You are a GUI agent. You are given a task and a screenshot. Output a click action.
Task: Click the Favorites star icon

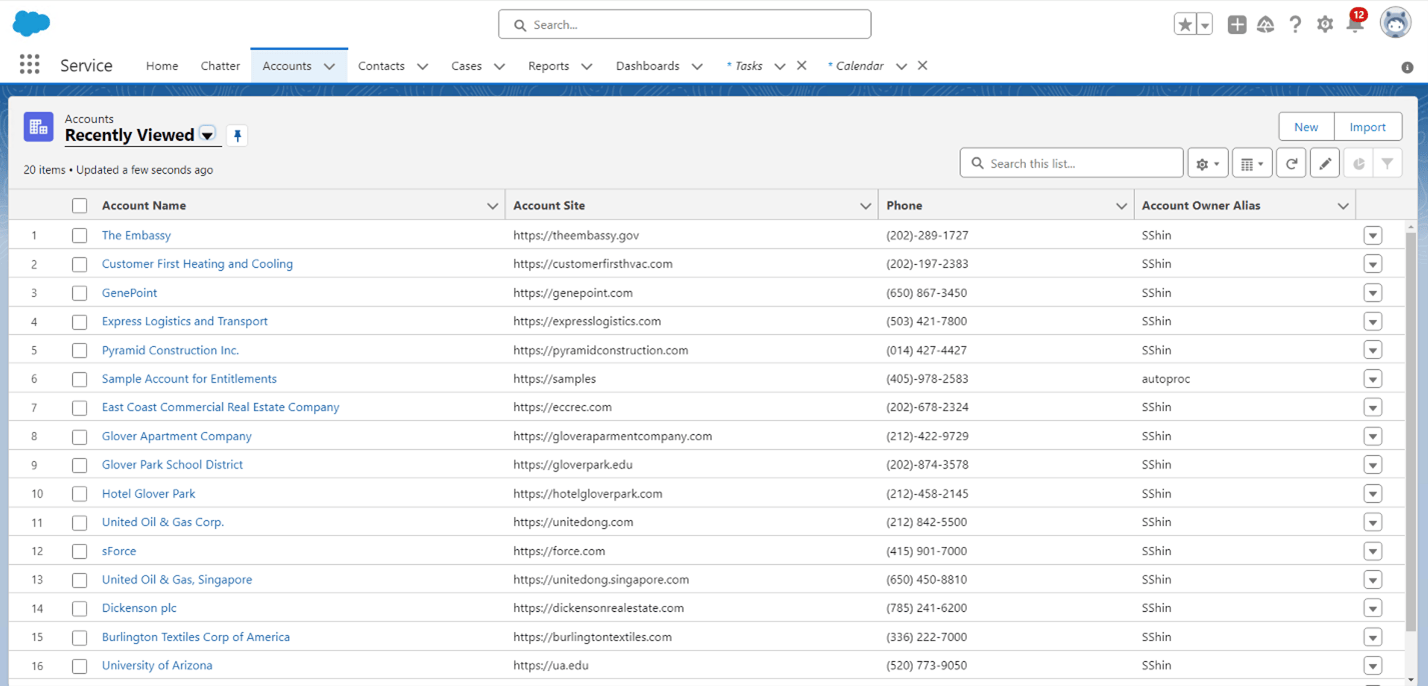tap(1185, 25)
